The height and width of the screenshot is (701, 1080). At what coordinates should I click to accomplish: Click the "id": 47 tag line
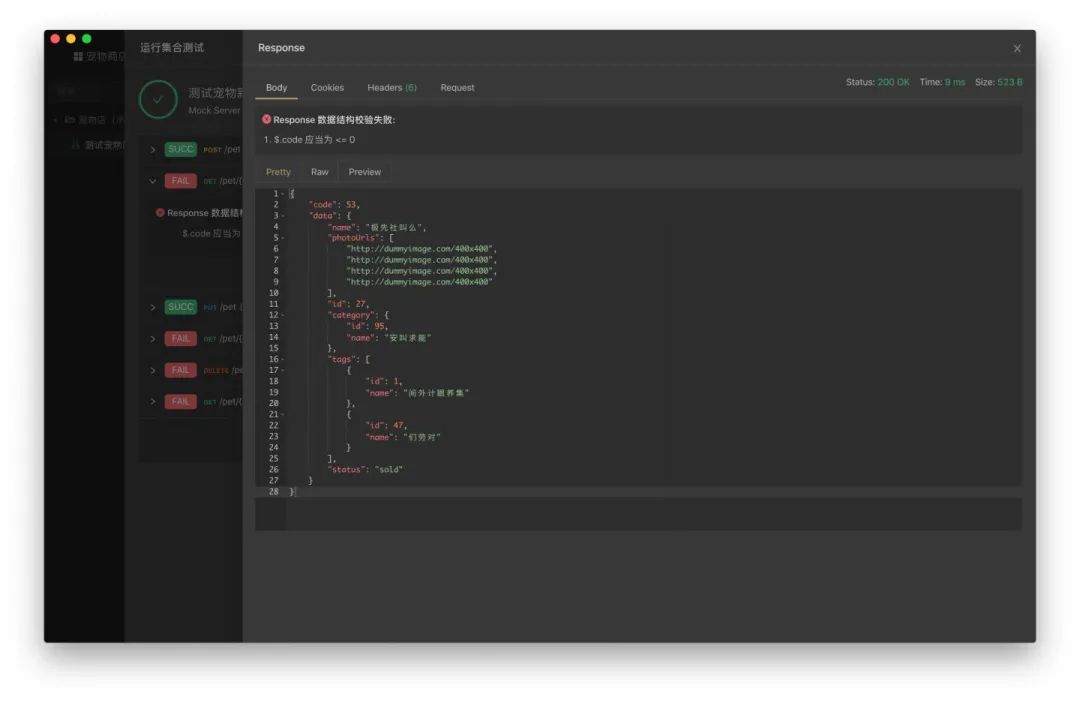pyautogui.click(x=386, y=425)
